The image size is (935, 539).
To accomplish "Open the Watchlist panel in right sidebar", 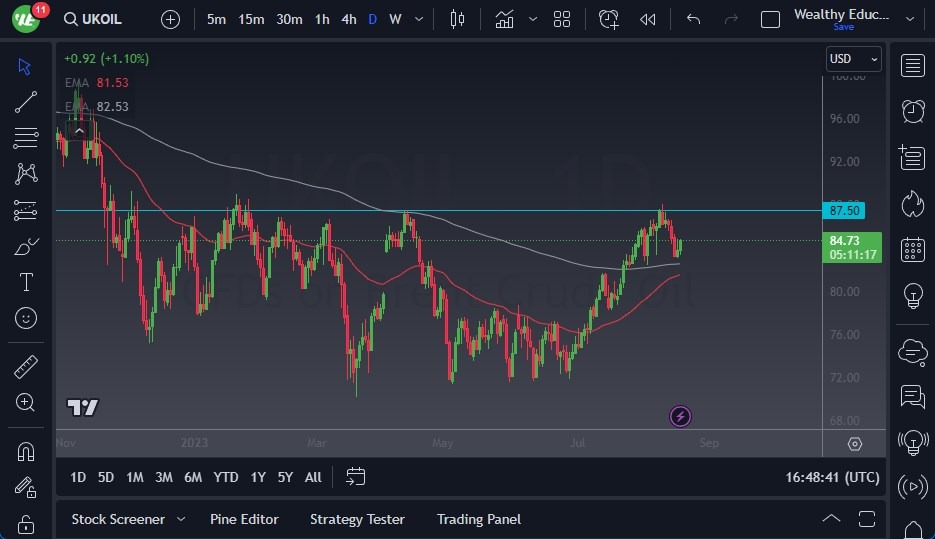I will pyautogui.click(x=912, y=66).
